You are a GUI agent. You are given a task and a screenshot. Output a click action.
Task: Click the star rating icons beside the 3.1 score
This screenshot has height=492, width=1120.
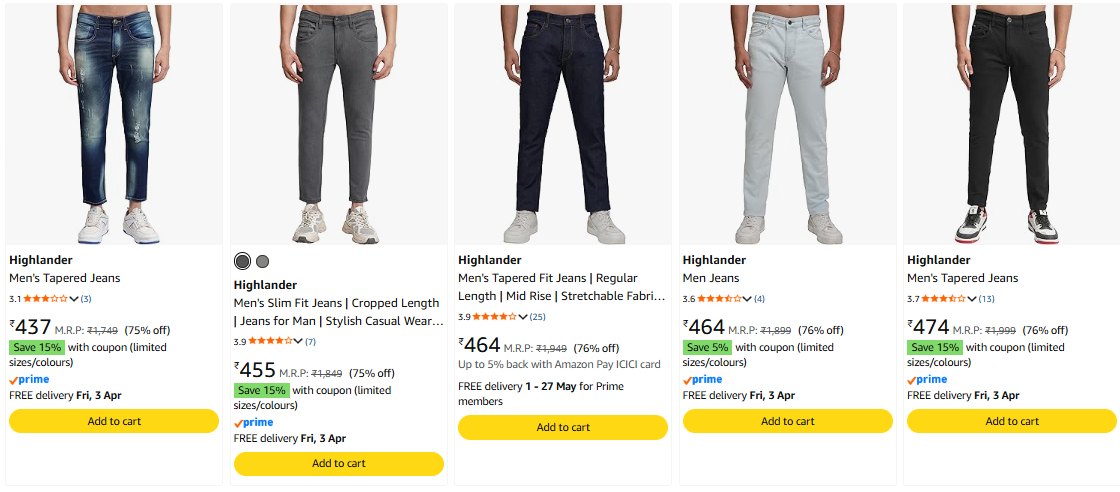coord(45,299)
